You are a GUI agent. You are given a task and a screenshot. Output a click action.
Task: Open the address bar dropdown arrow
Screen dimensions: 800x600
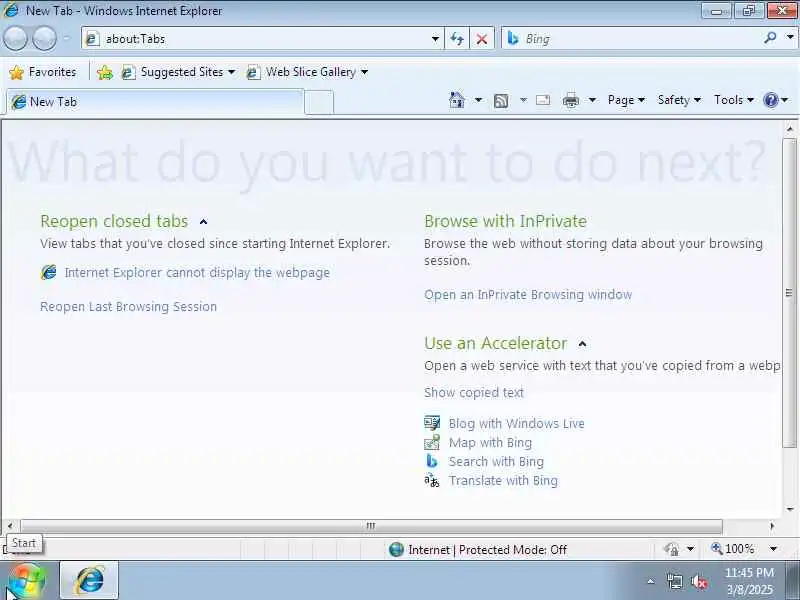click(435, 39)
